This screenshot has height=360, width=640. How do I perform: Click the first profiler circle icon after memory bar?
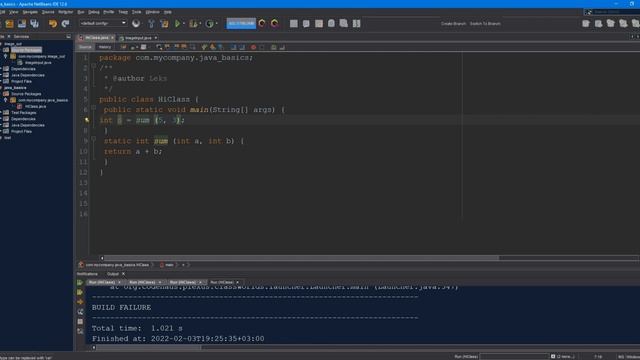[x=262, y=24]
